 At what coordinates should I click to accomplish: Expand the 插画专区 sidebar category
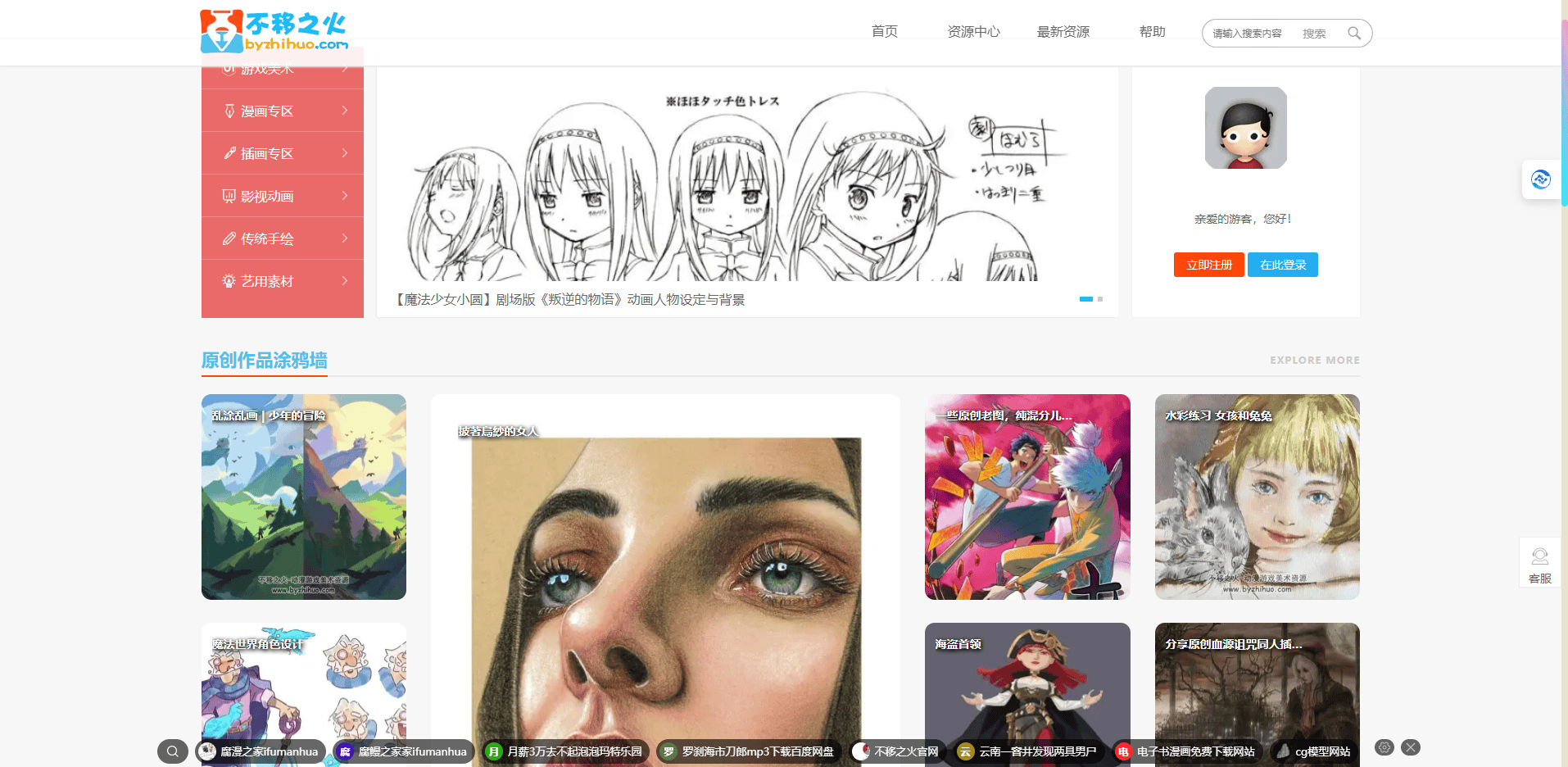[345, 153]
